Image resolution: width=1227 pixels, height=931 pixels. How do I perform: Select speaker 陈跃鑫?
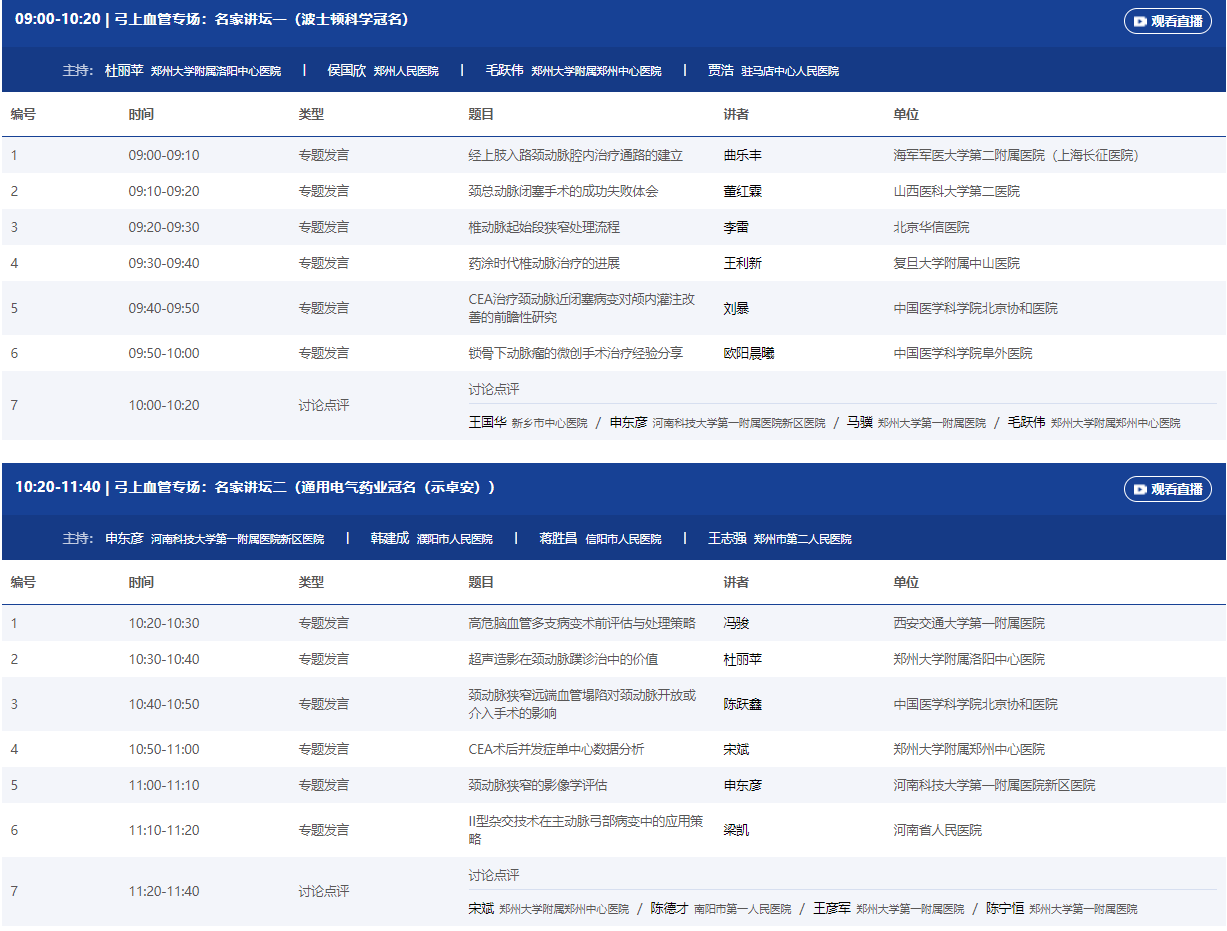[x=743, y=705]
